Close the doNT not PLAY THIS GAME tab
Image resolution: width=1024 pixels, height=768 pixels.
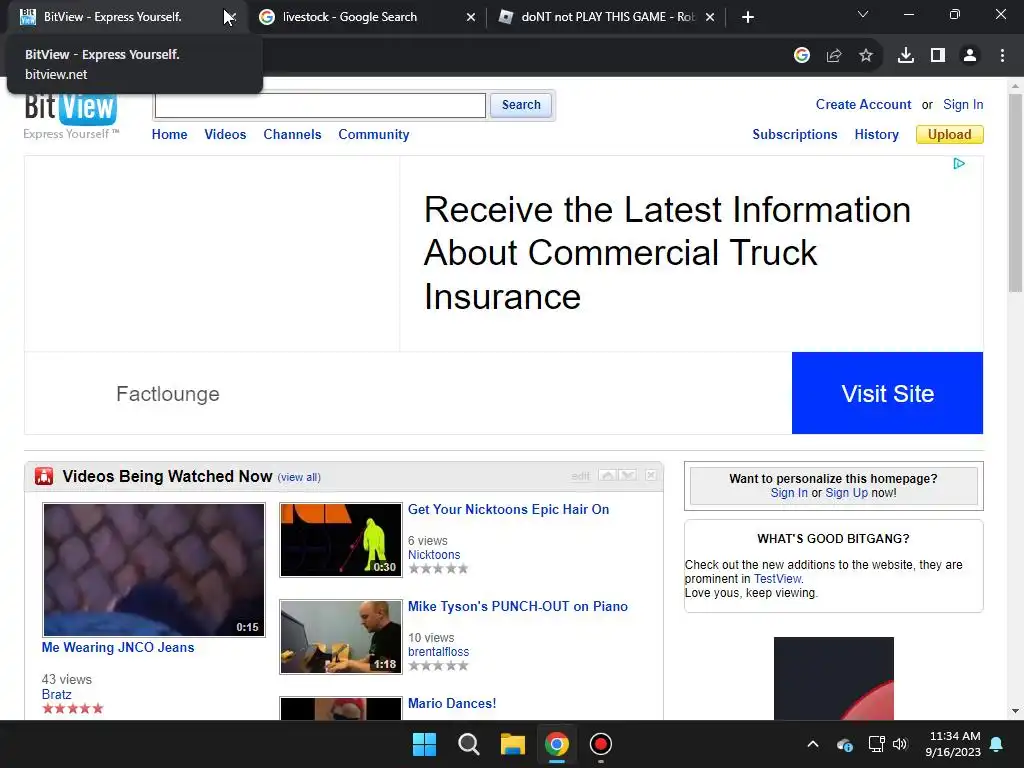click(x=710, y=17)
